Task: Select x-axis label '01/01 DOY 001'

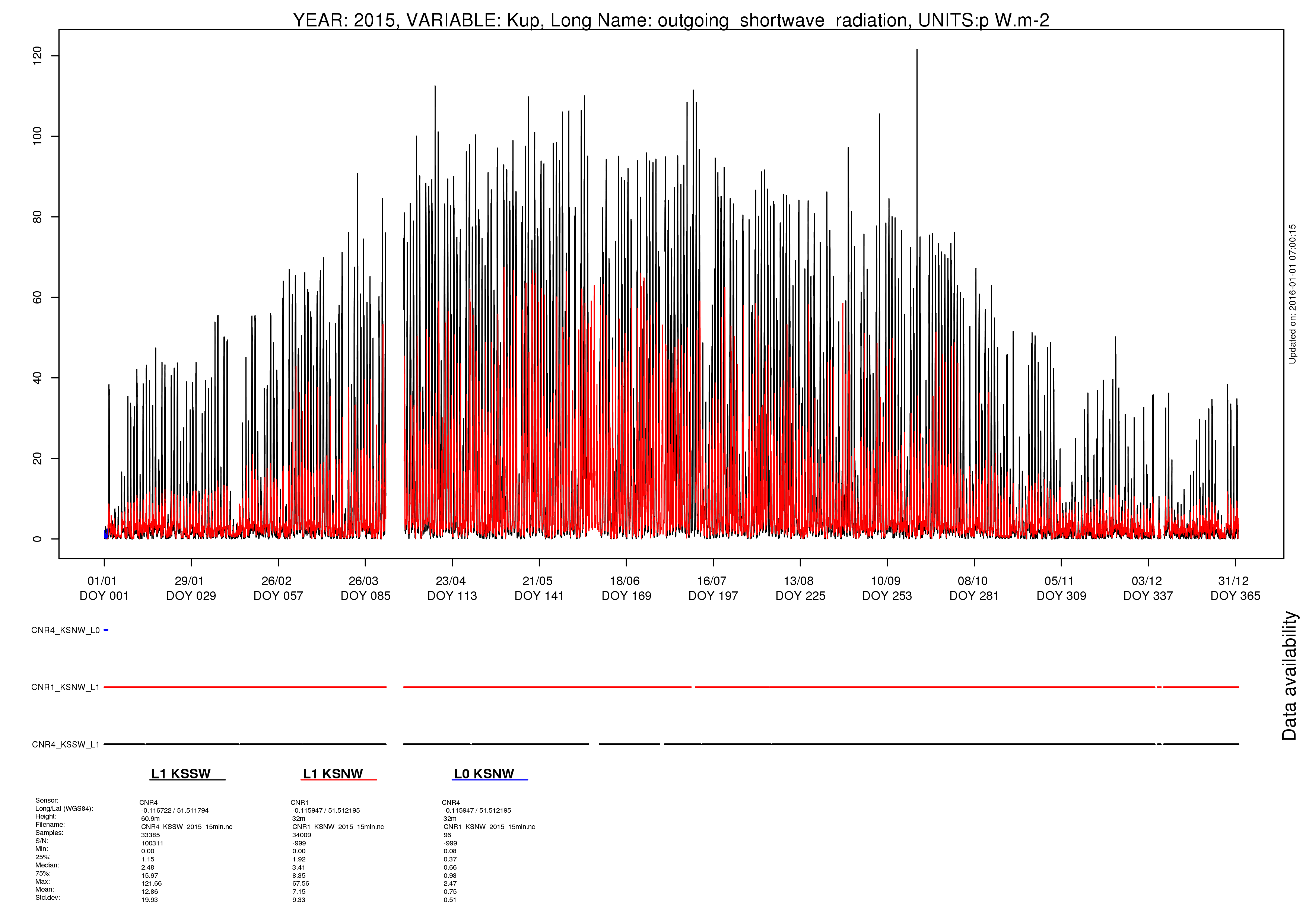Action: coord(104,588)
